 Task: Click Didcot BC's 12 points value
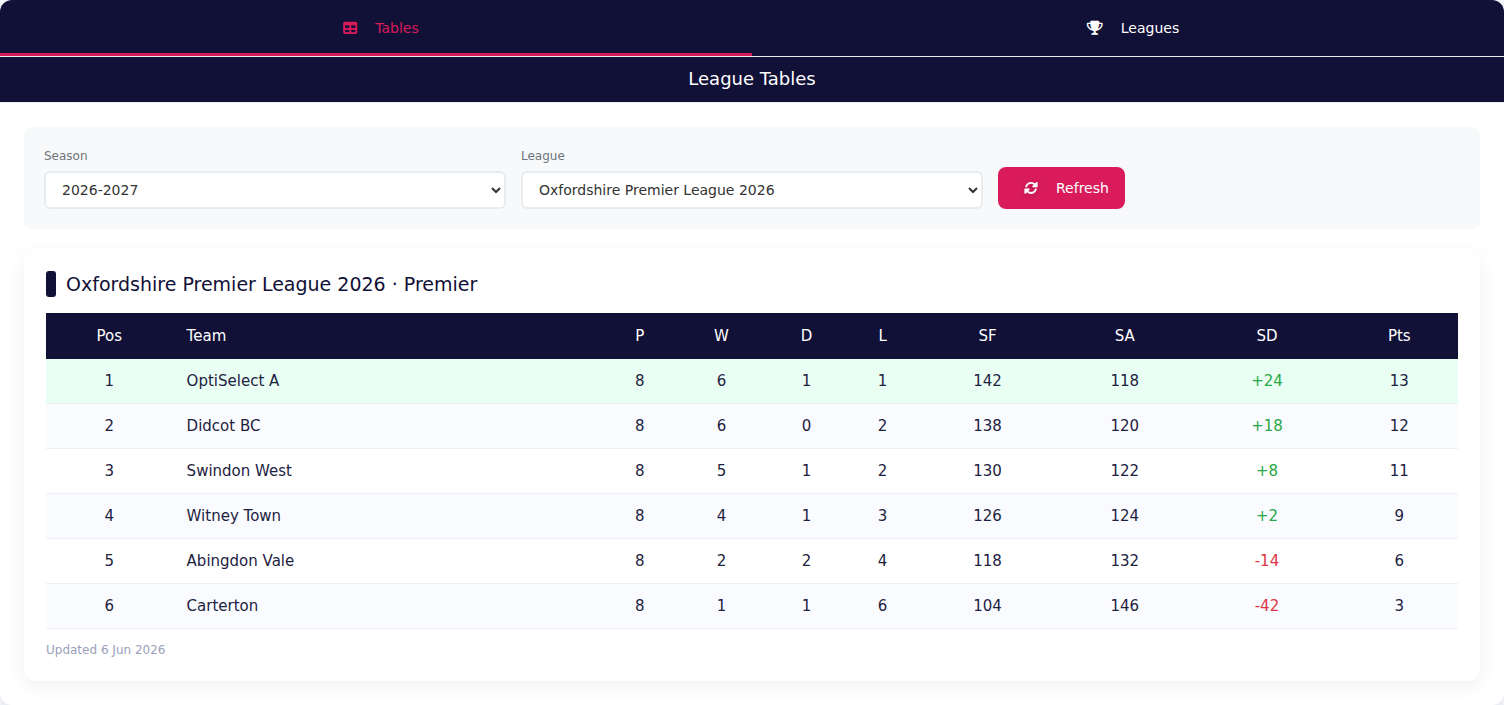[1399, 426]
